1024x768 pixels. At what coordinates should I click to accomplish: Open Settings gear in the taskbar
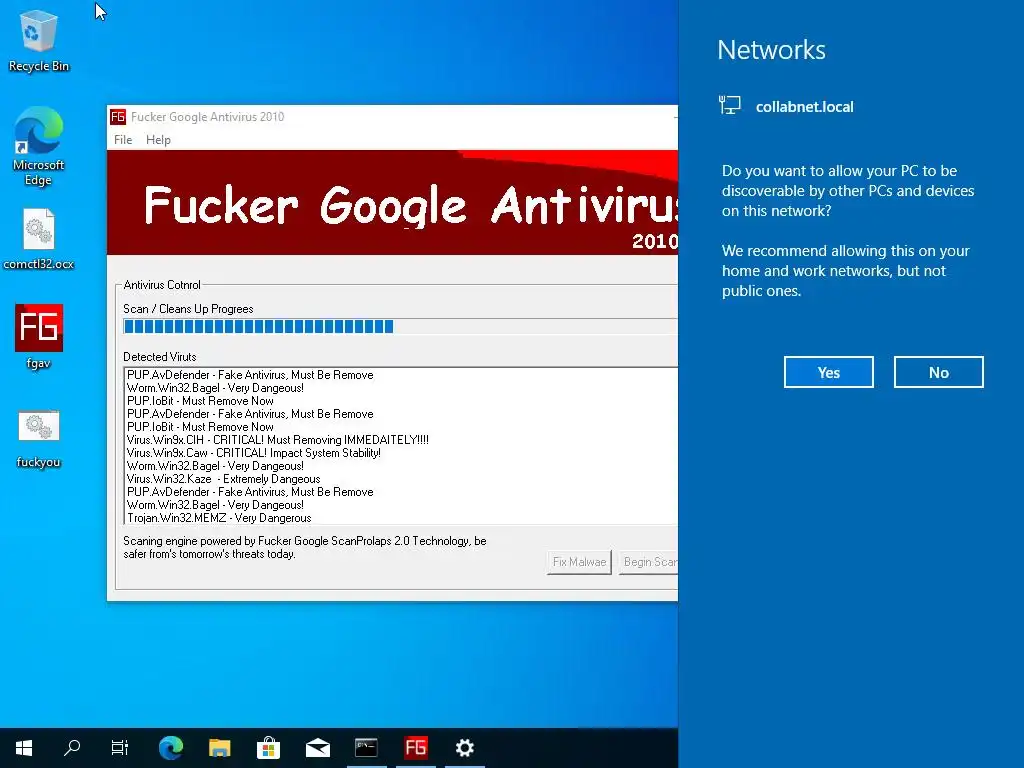click(465, 748)
